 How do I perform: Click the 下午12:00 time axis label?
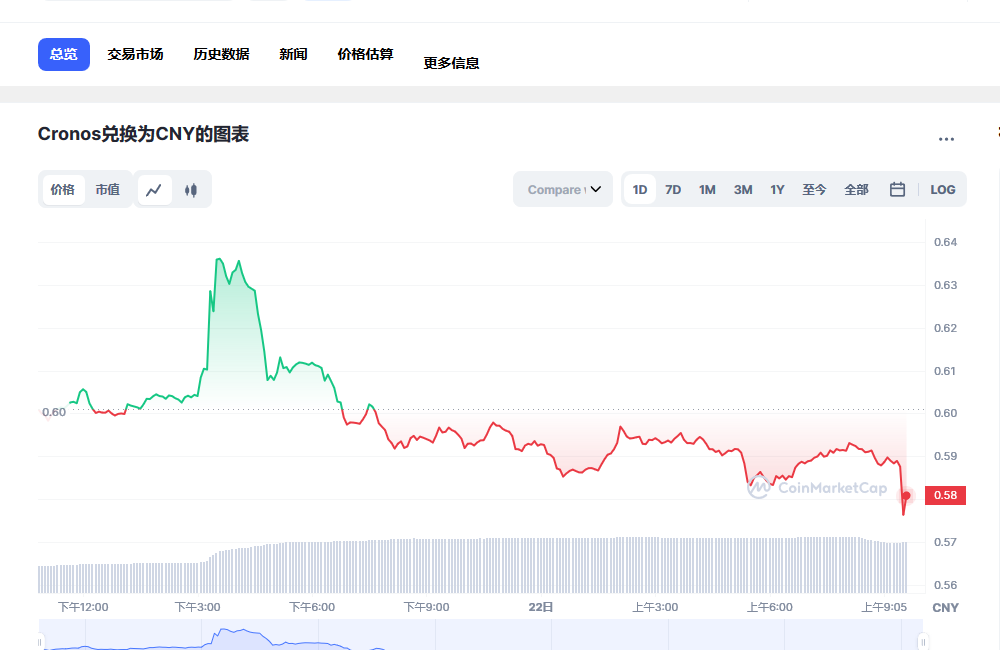coord(84,607)
